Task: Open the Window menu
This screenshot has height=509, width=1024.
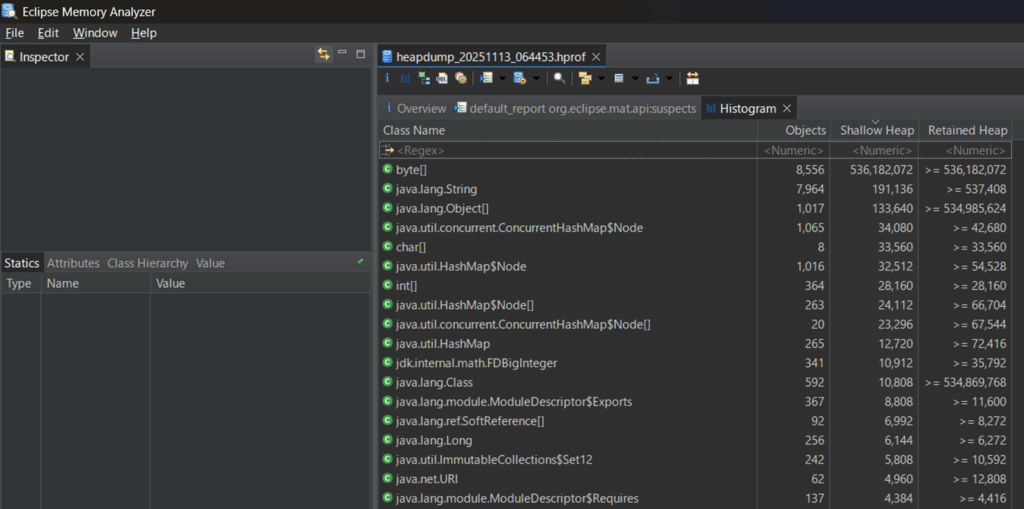Action: click(x=95, y=33)
